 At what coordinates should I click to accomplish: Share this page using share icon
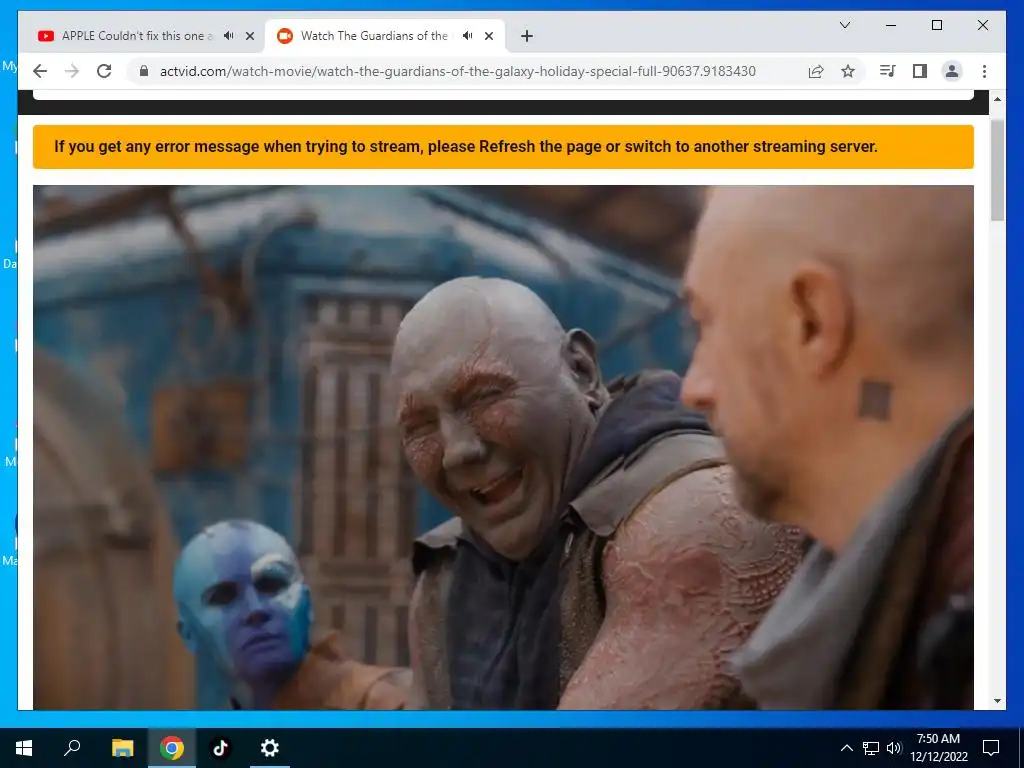(x=816, y=71)
